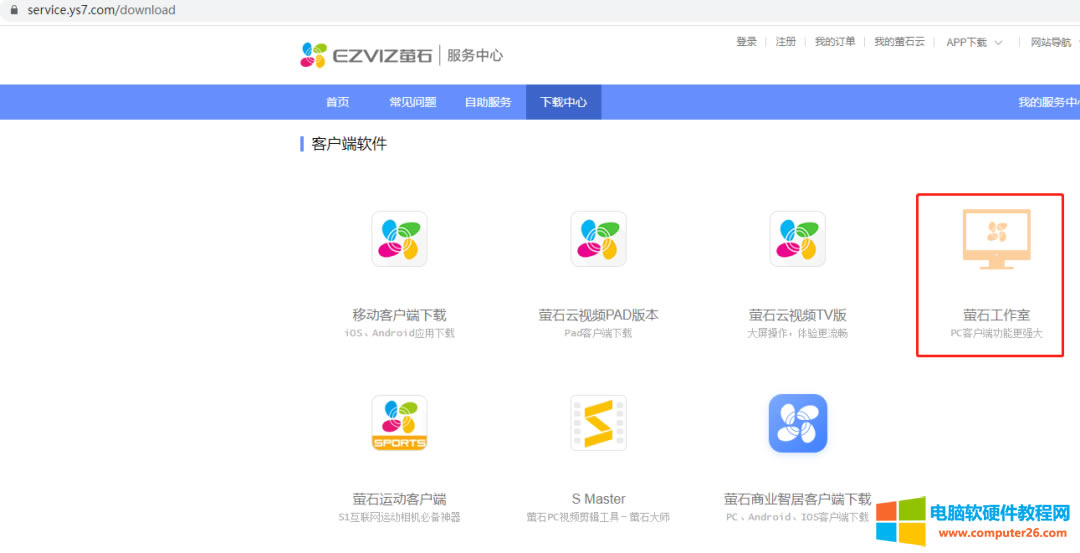Image resolution: width=1080 pixels, height=553 pixels.
Task: Open the blue 萤石商业智居 app icon
Action: pyautogui.click(x=798, y=423)
